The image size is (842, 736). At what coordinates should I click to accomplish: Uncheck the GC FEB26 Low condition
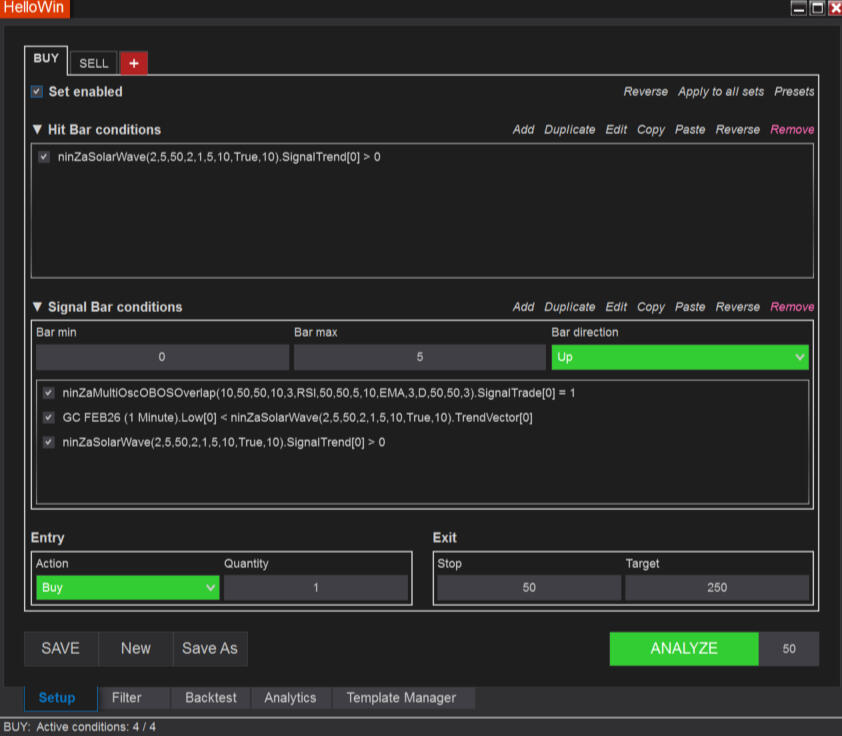[49, 417]
